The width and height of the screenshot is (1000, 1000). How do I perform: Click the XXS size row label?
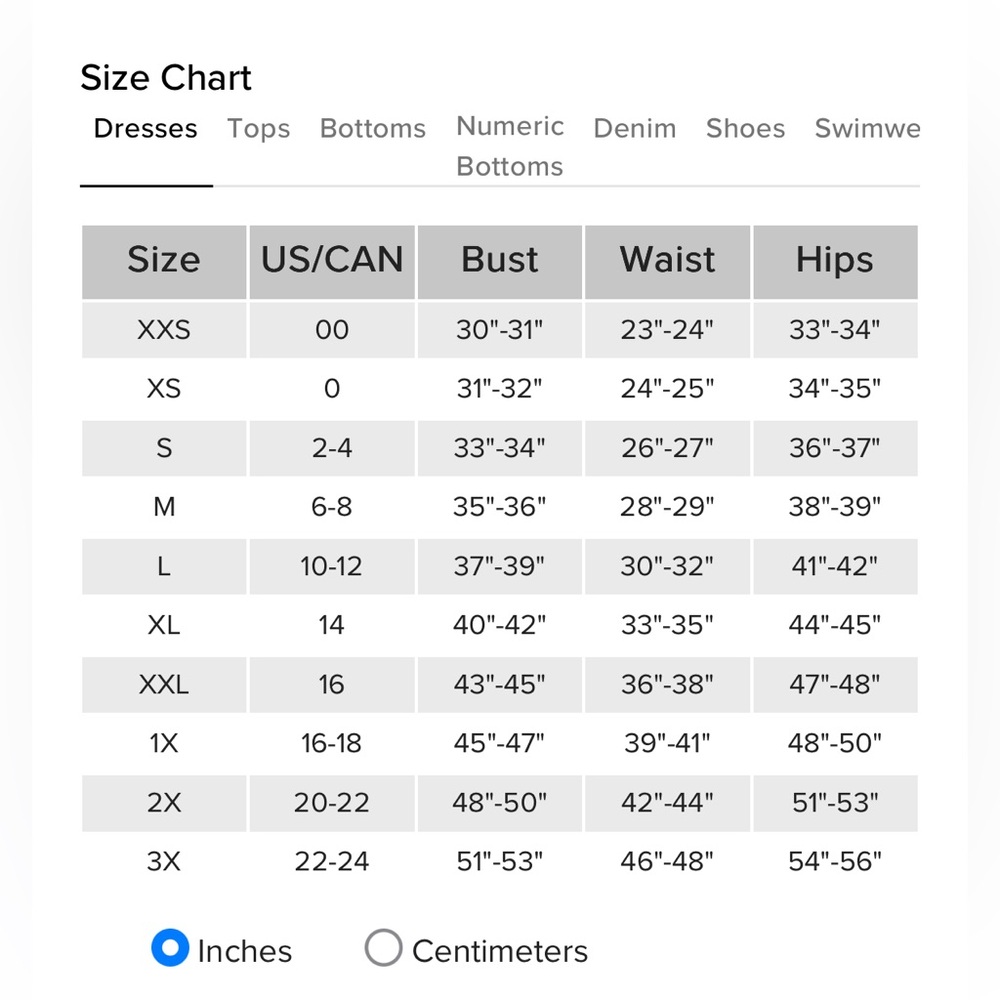164,330
